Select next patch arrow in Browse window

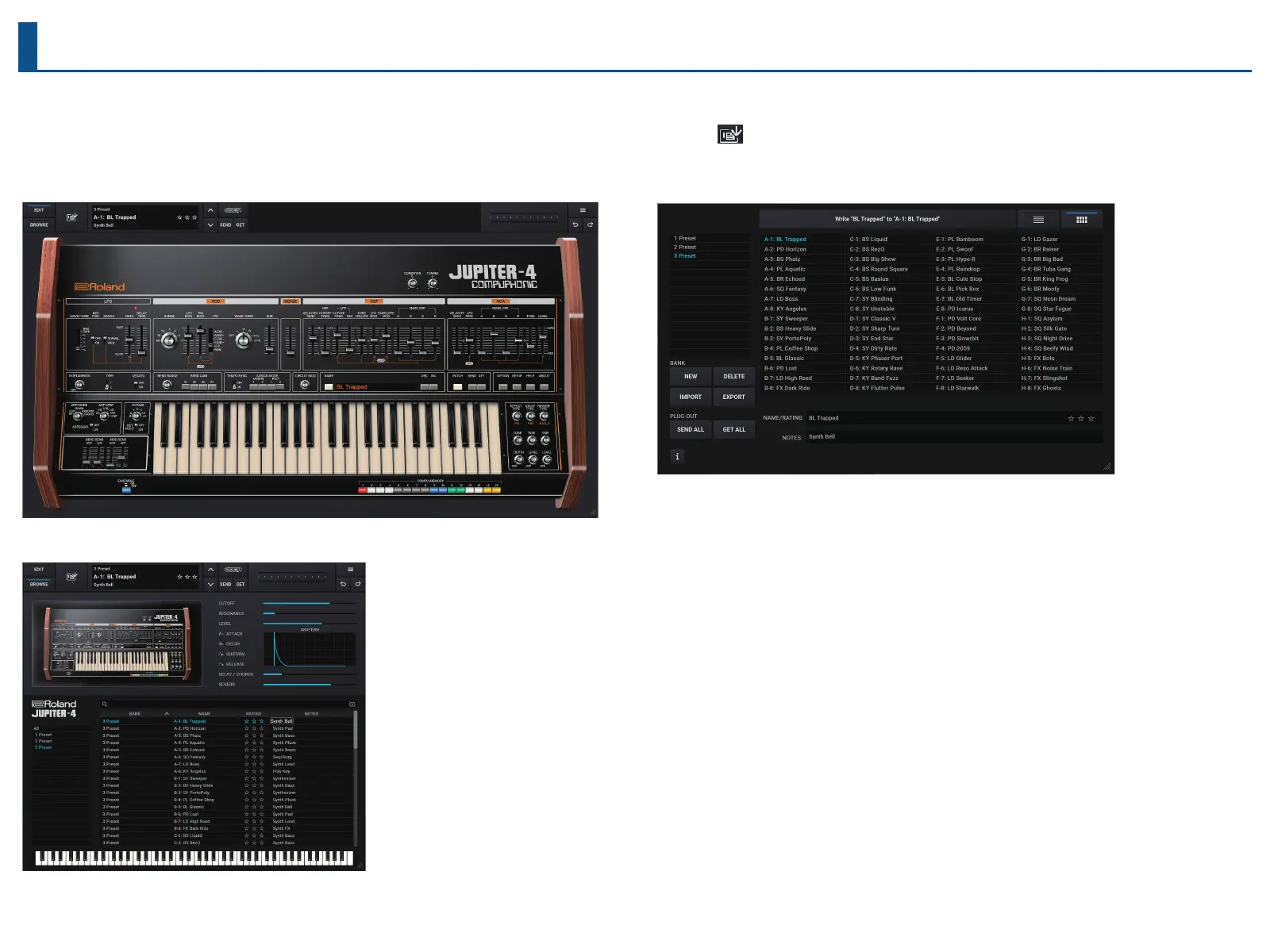(x=210, y=584)
